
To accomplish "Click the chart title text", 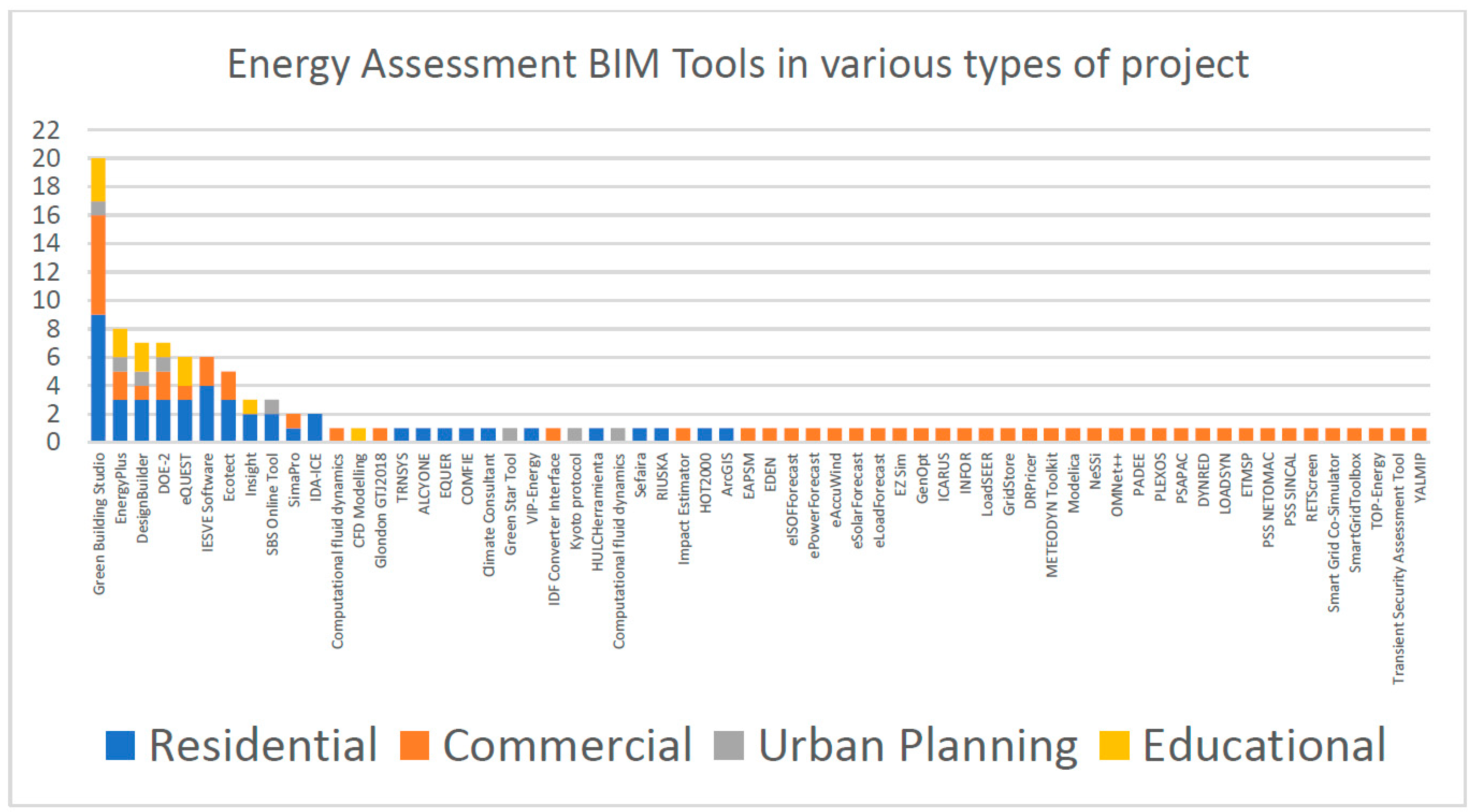I will click(x=737, y=64).
